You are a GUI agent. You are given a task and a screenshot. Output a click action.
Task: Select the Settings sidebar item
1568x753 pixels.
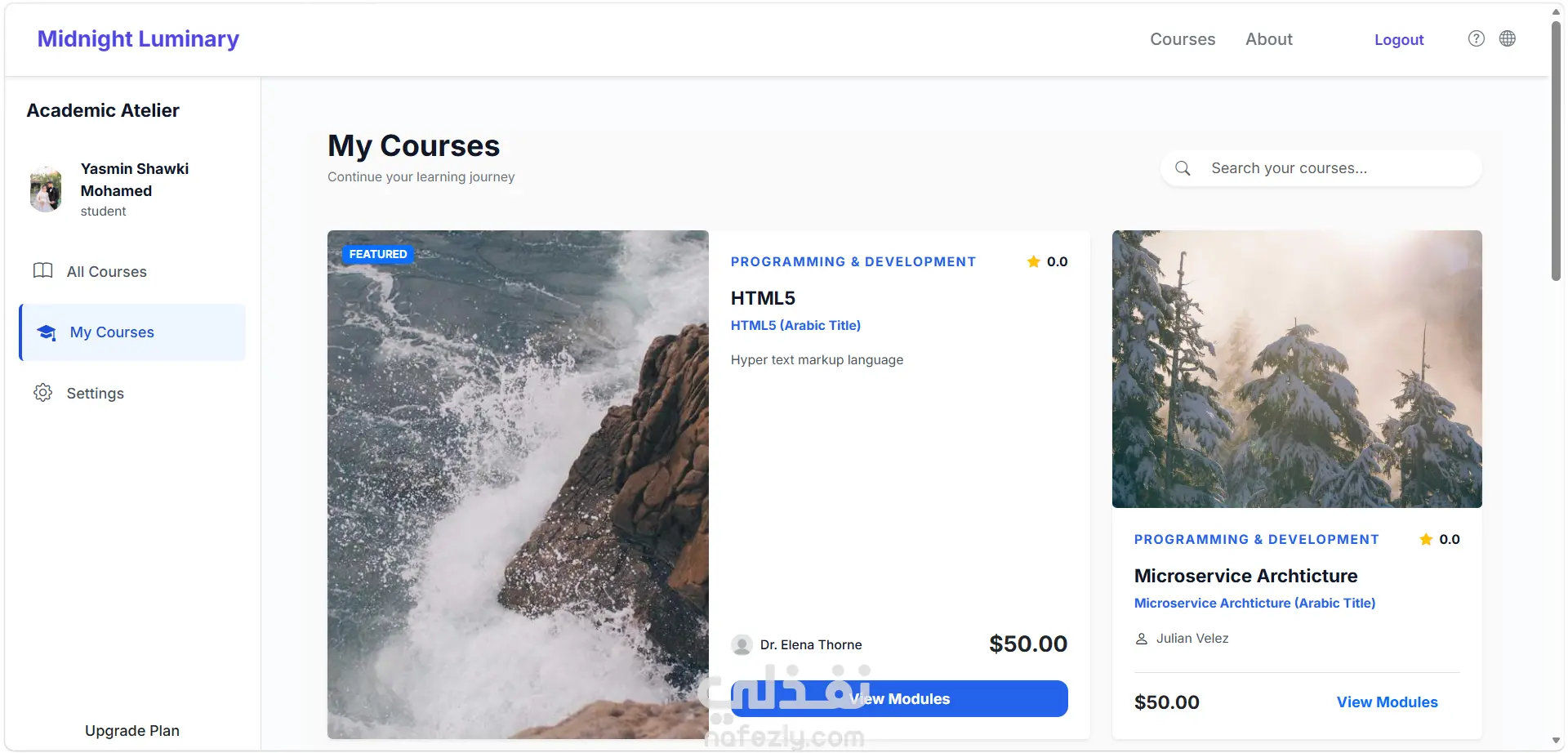[132, 393]
